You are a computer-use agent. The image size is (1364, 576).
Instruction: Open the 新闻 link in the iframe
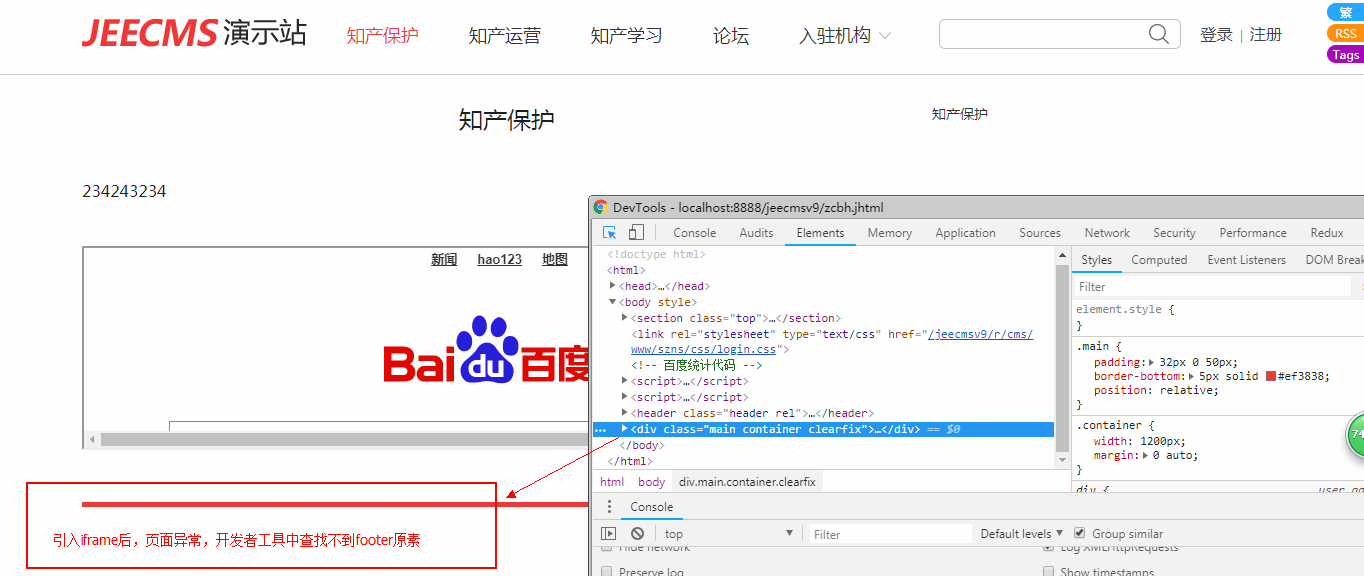[x=444, y=259]
